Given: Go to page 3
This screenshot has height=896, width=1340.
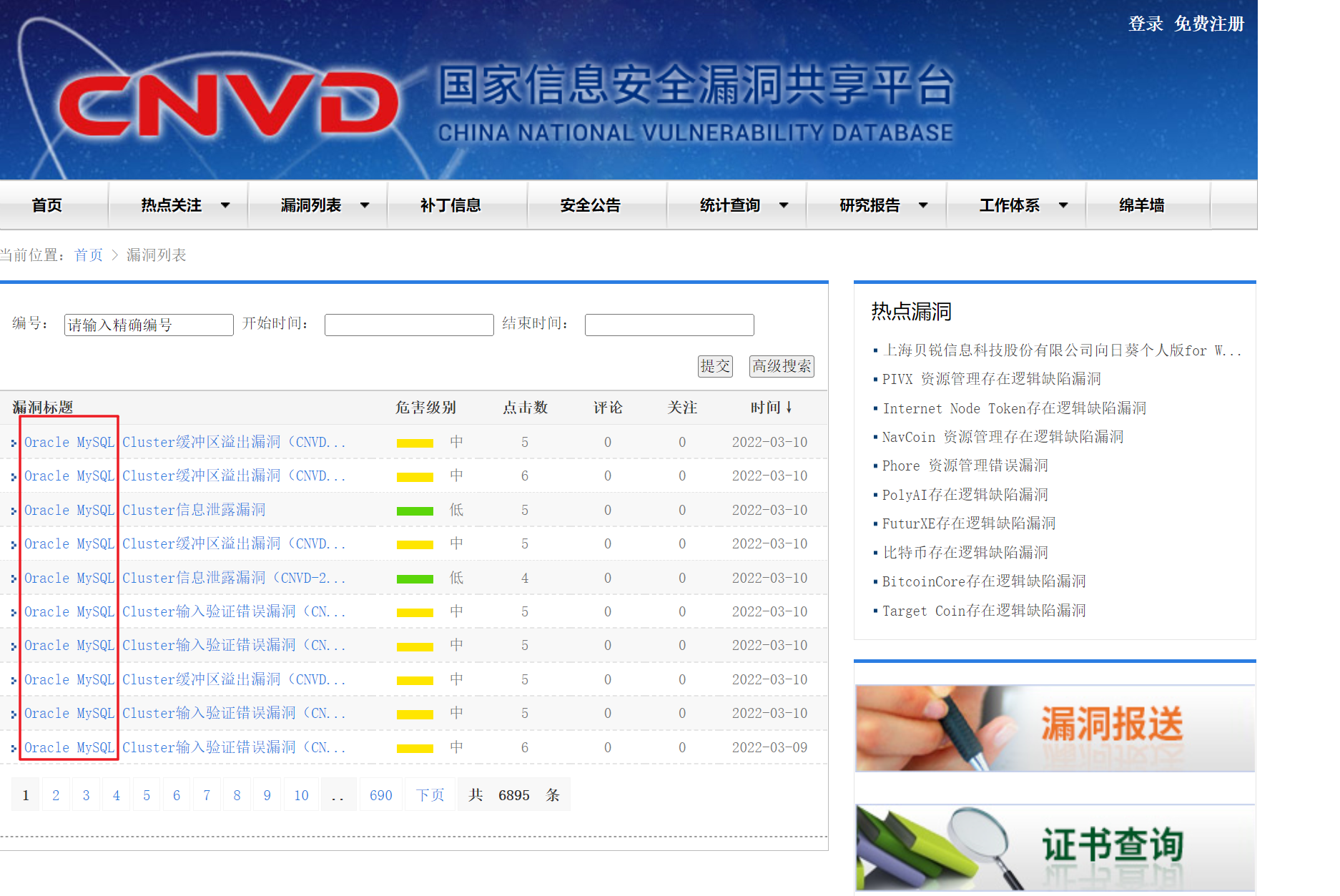Looking at the screenshot, I should point(86,795).
